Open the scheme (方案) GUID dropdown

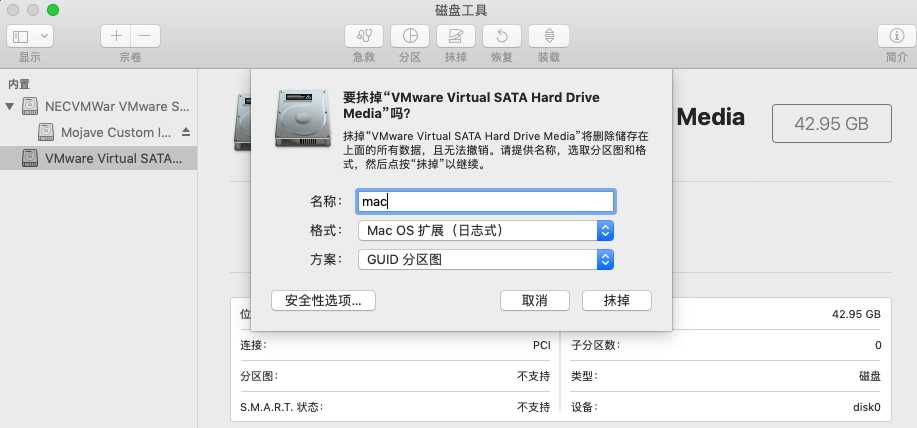tap(485, 260)
